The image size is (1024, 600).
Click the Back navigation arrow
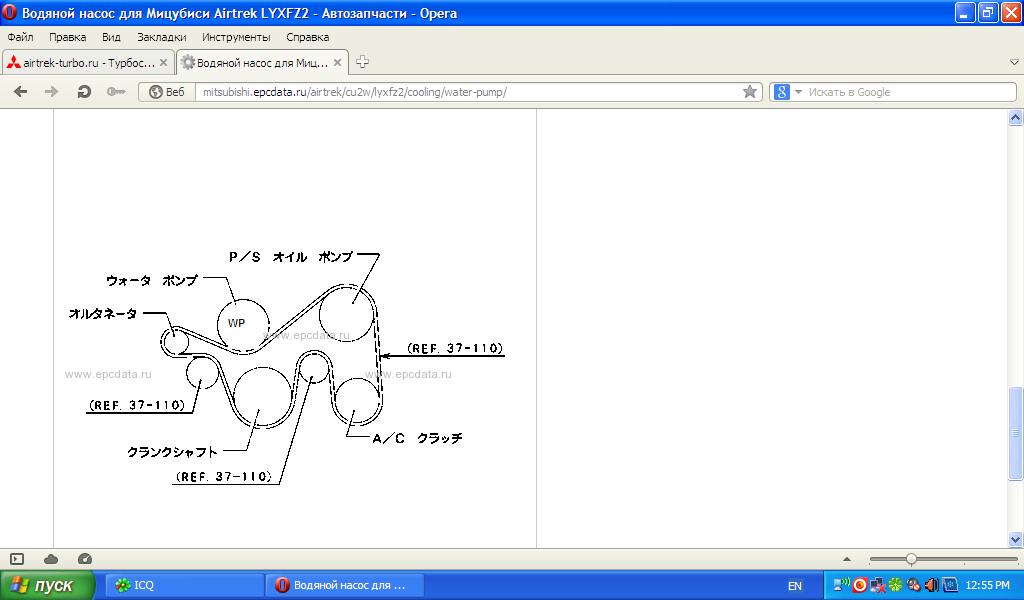(20, 92)
